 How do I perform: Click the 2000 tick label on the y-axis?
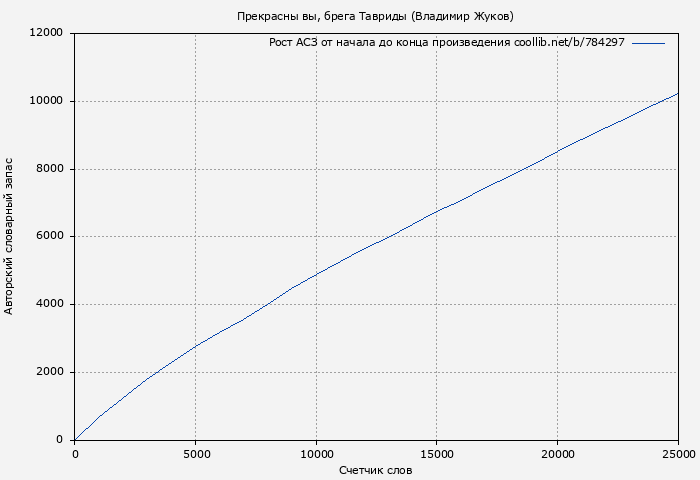click(50, 372)
